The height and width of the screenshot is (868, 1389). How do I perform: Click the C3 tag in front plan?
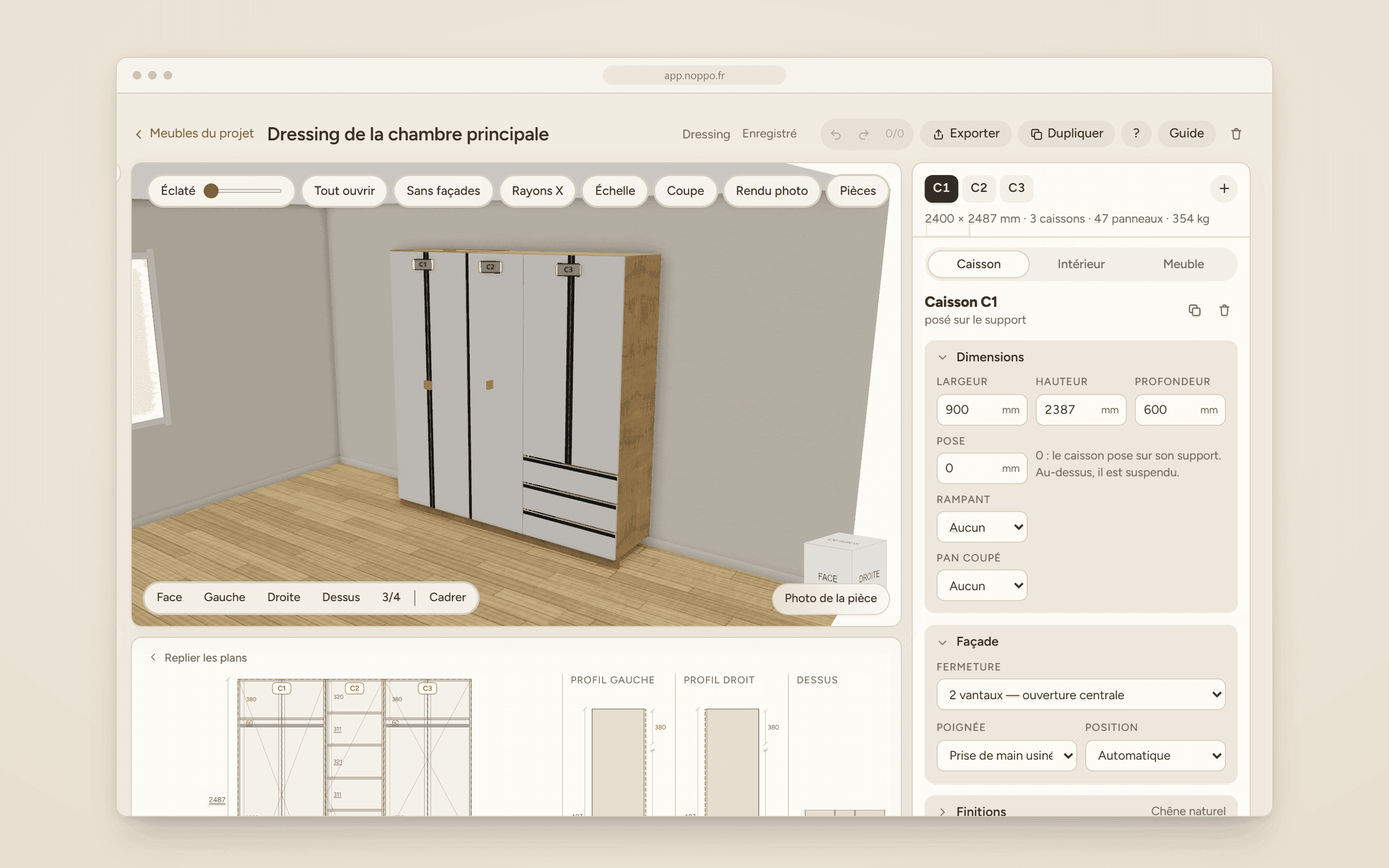point(427,688)
